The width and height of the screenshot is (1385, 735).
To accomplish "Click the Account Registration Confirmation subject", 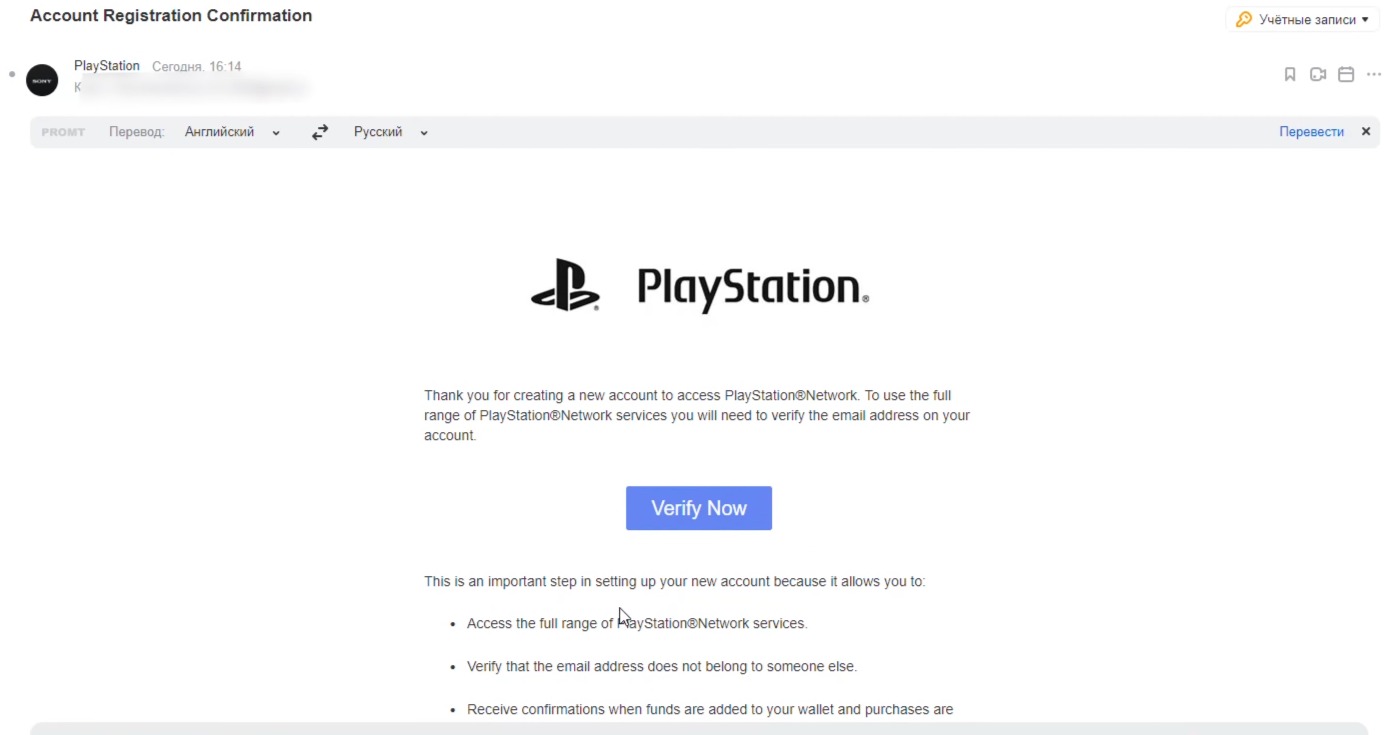I will tap(171, 16).
